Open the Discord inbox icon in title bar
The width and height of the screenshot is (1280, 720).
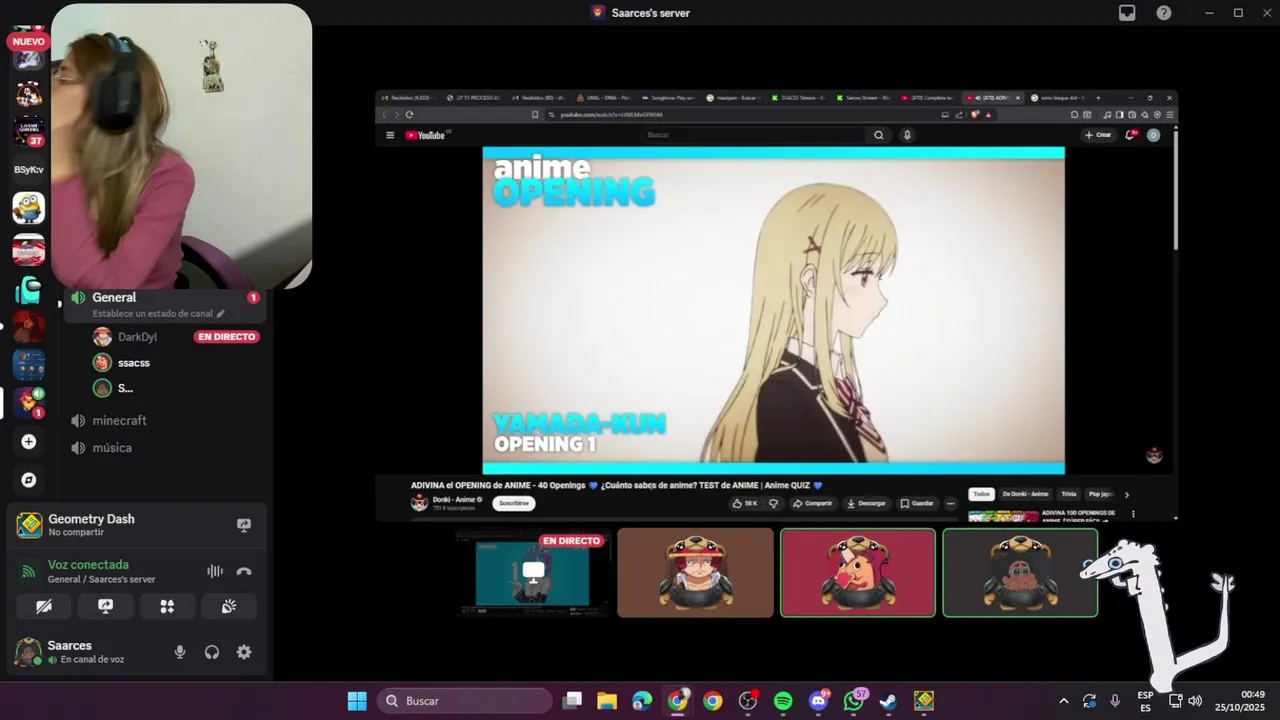pos(1127,13)
